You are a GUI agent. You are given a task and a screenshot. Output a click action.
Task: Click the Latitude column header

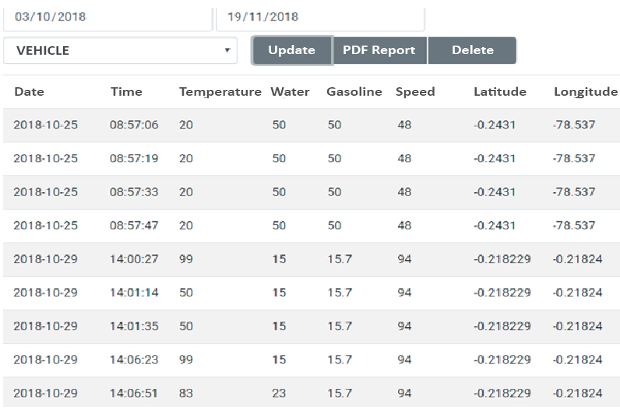coord(500,92)
